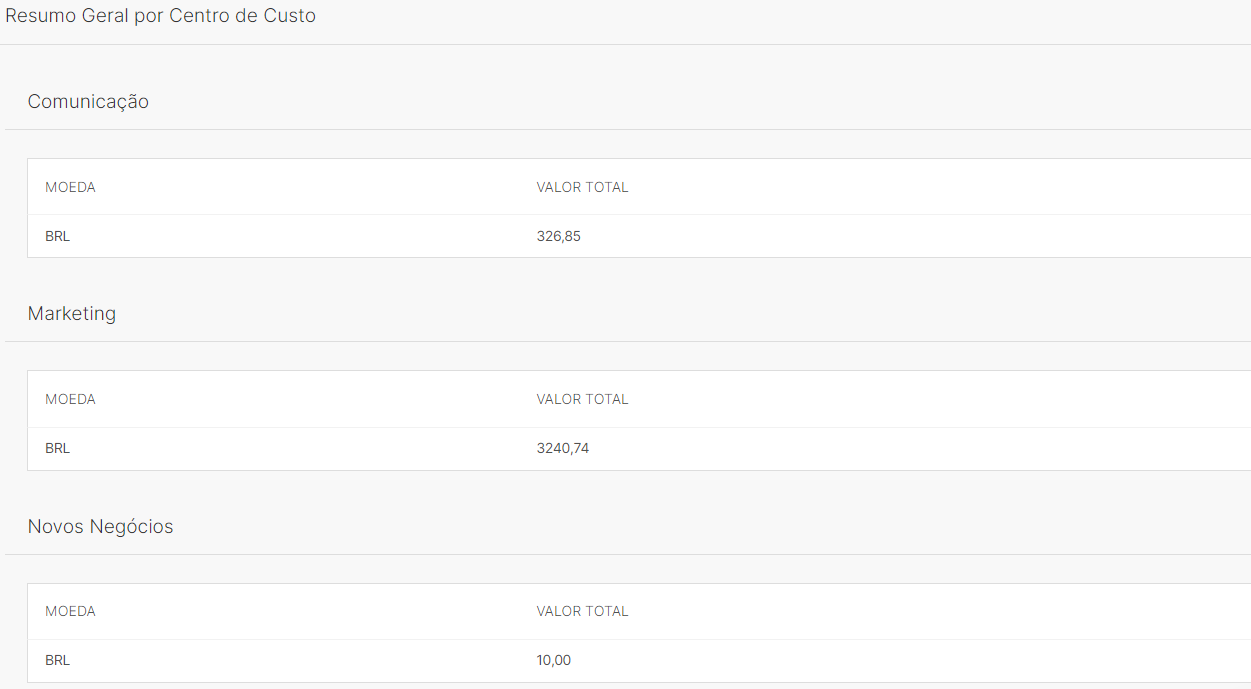
Task: Select the Novos Negócios section heading
Action: click(100, 527)
